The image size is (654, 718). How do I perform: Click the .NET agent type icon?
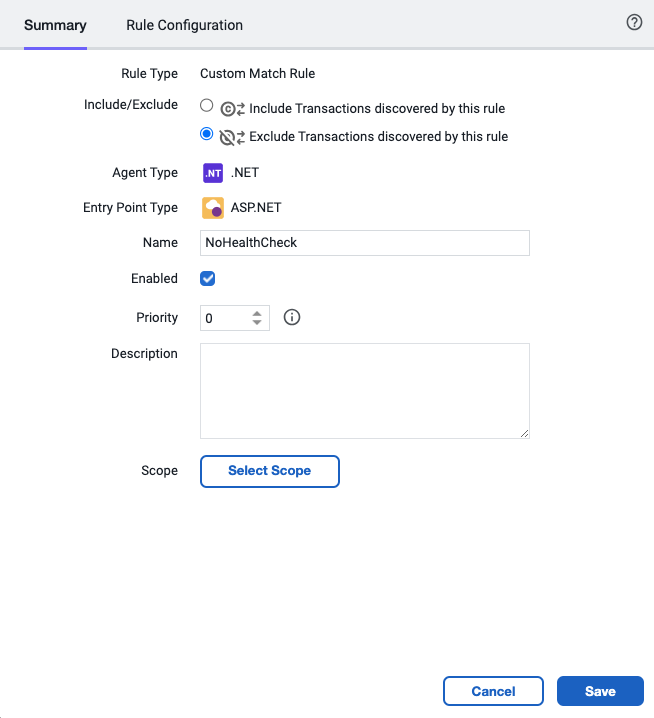[x=213, y=173]
